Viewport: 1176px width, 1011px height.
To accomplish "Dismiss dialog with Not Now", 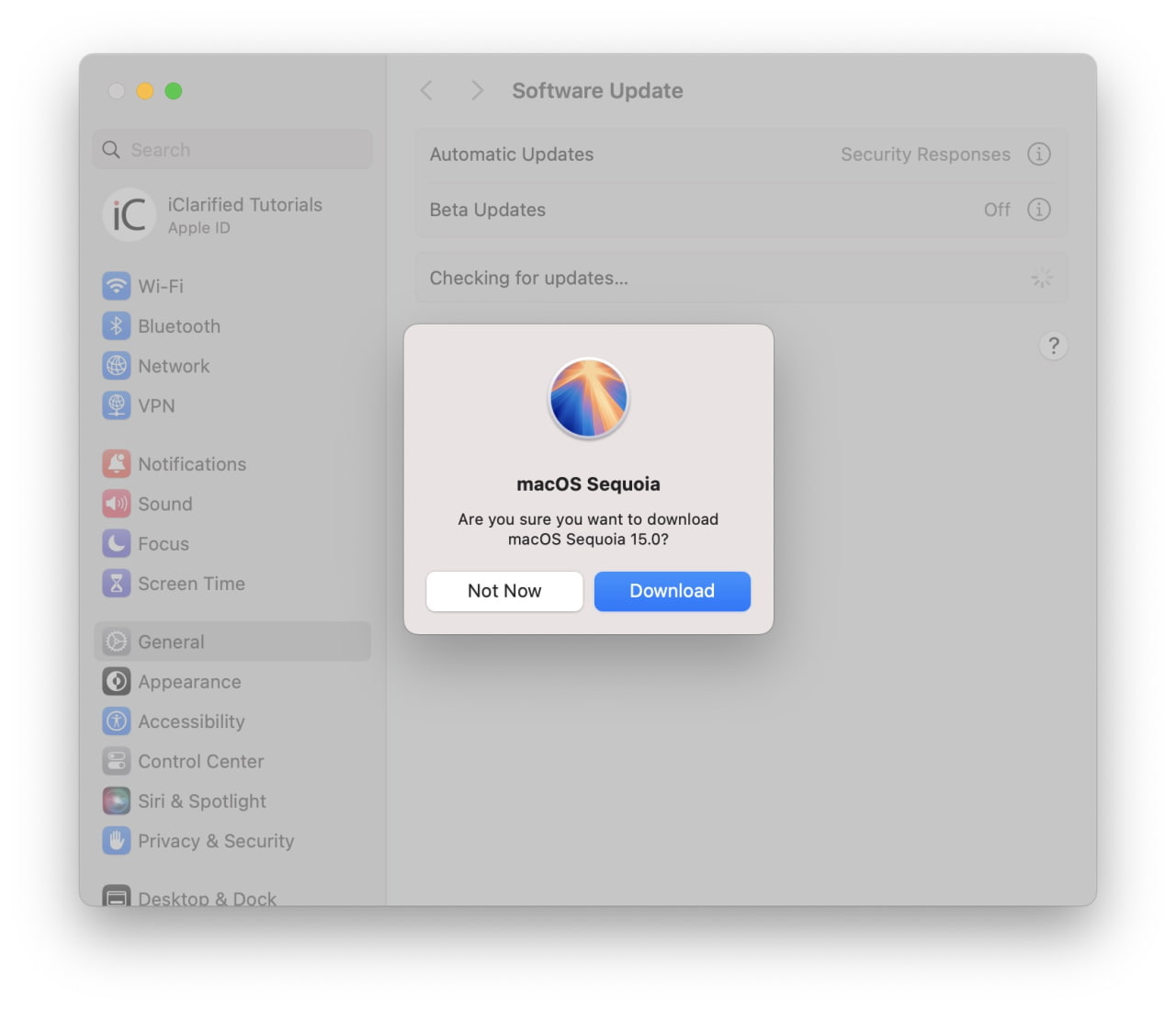I will 503,591.
